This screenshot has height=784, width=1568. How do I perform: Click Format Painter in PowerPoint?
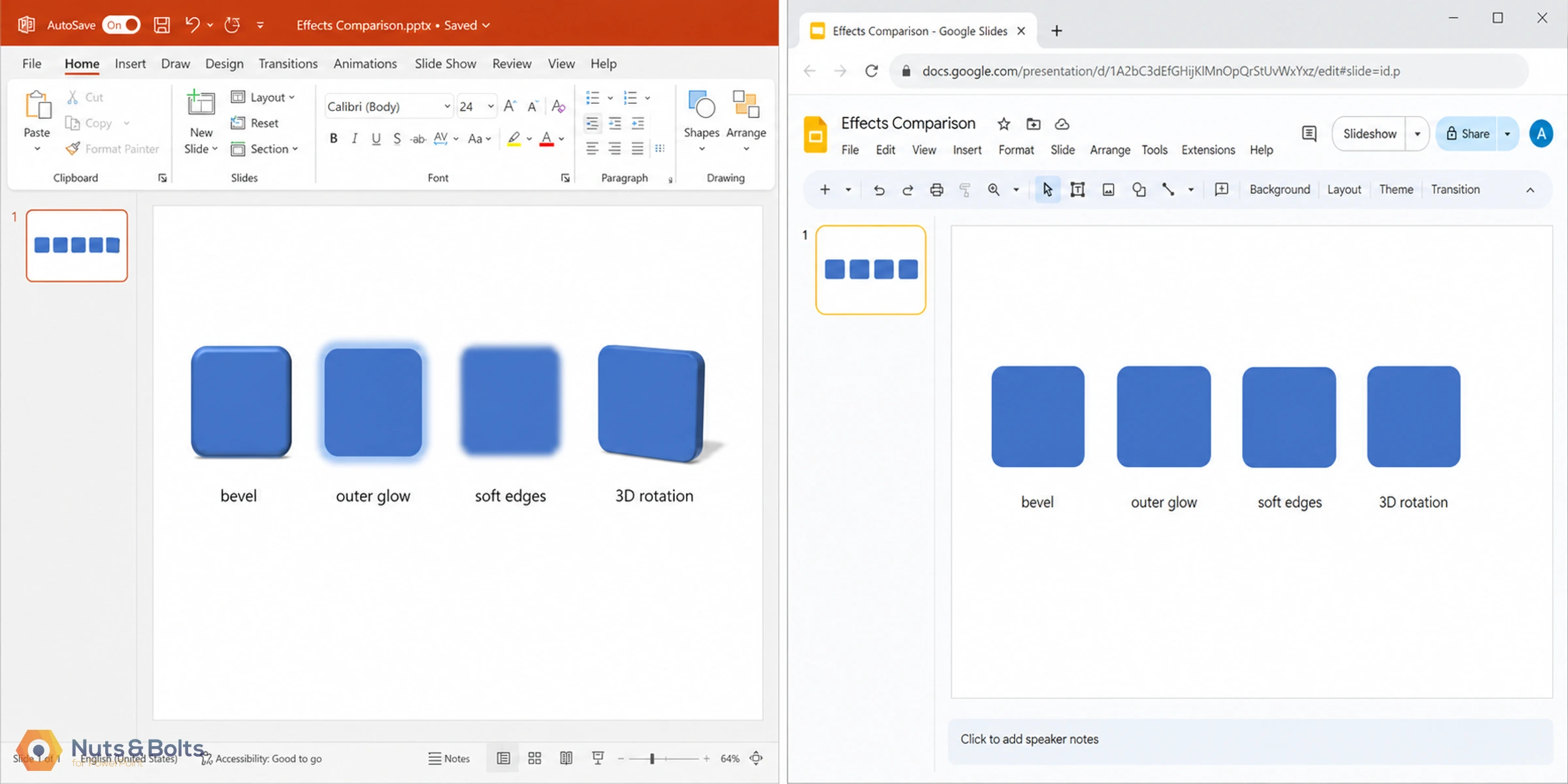point(112,149)
